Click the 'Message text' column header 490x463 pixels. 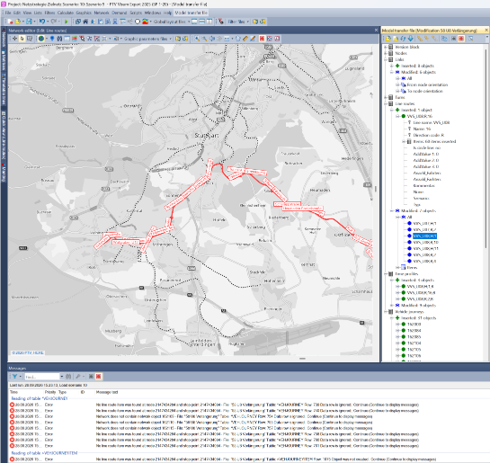point(107,392)
